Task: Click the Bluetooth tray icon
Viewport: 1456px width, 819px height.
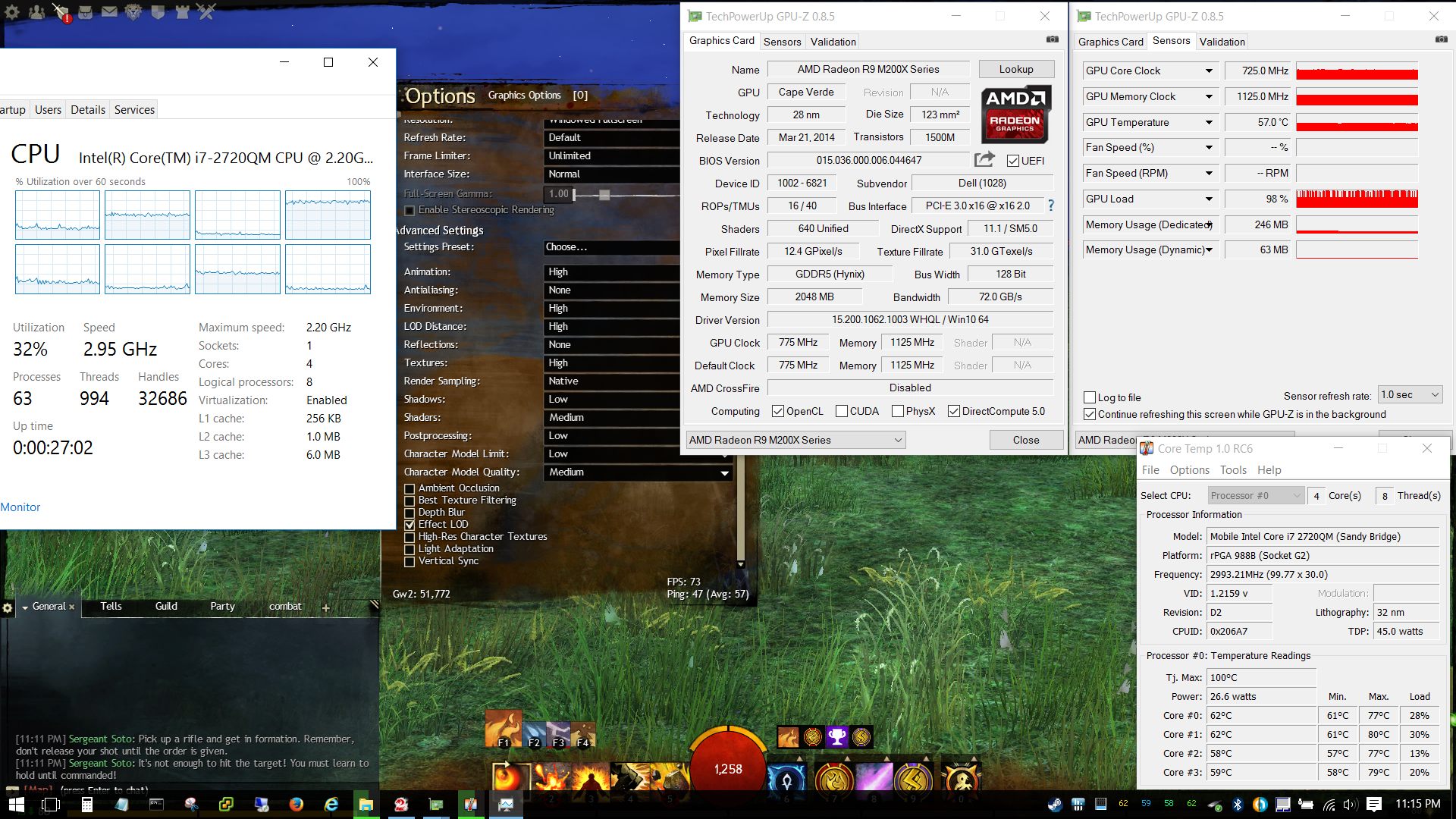Action: [1238, 805]
